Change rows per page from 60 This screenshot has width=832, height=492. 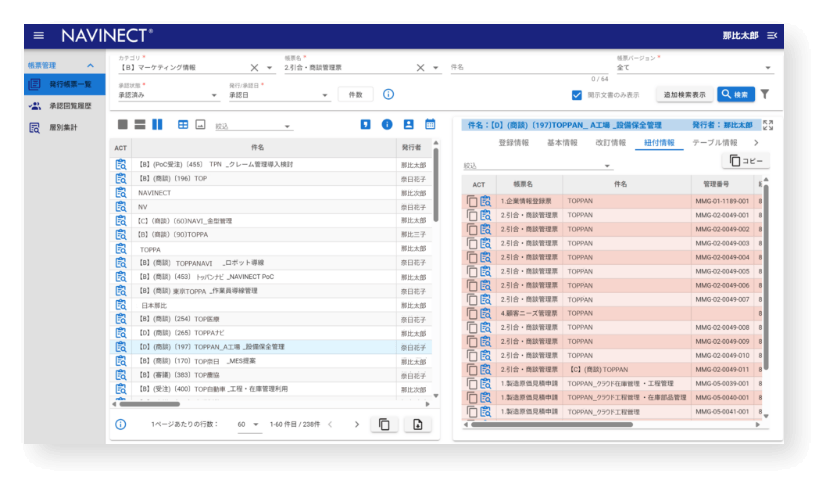coord(248,424)
